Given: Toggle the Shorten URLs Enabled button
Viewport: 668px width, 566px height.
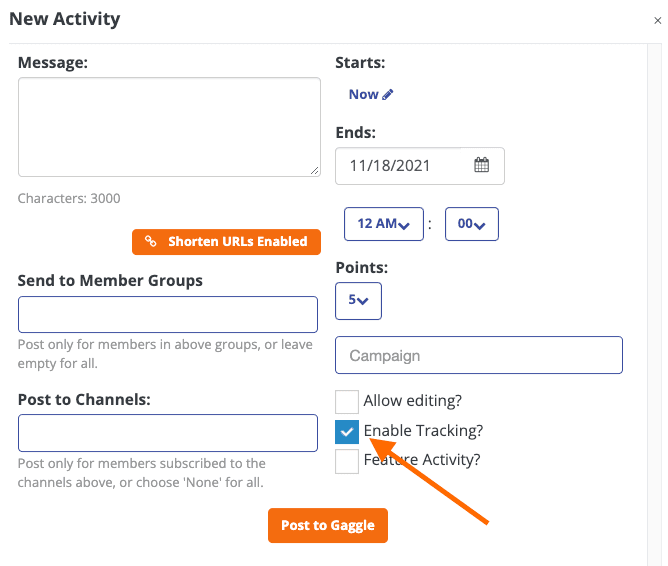Looking at the screenshot, I should pyautogui.click(x=226, y=242).
